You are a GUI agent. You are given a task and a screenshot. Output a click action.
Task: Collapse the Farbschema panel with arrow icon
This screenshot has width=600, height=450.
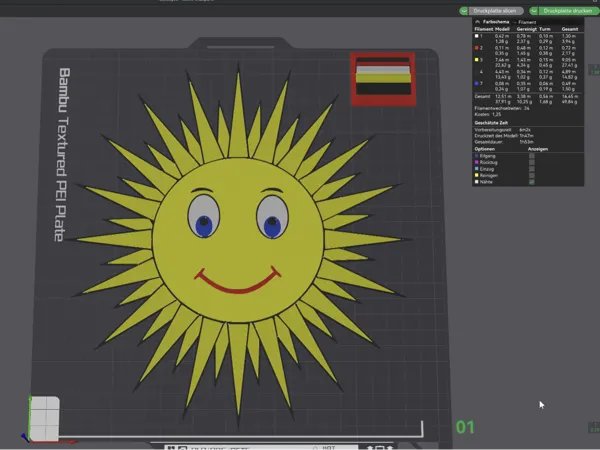coord(477,22)
